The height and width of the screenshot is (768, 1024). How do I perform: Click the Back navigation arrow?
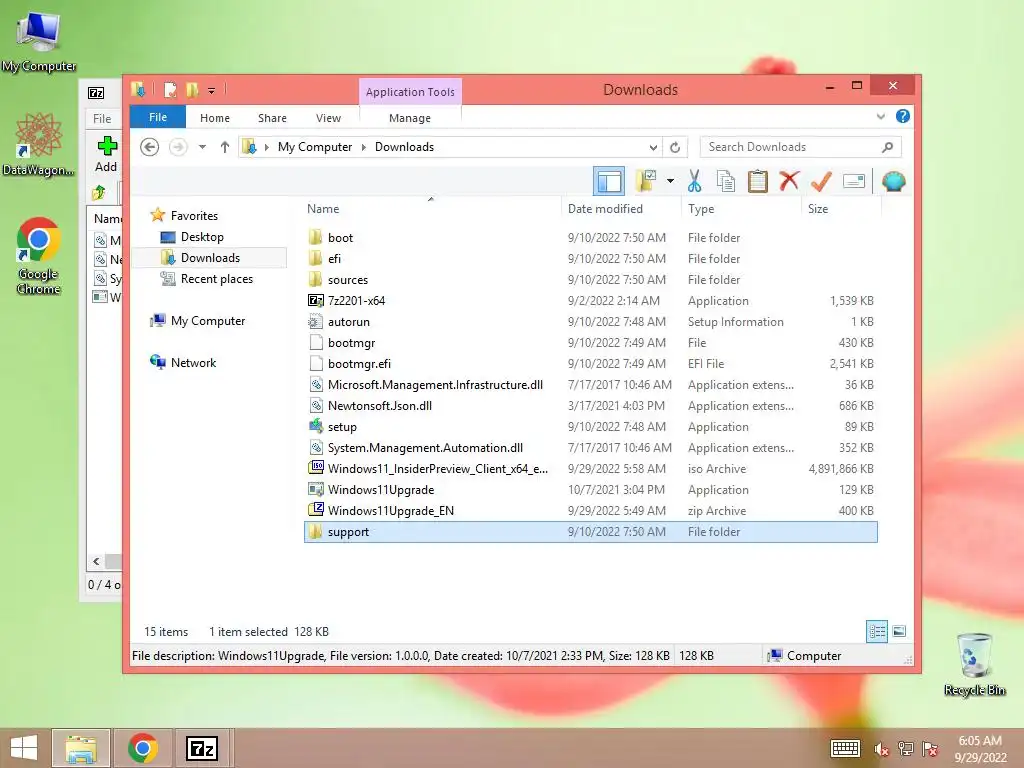pyautogui.click(x=150, y=147)
